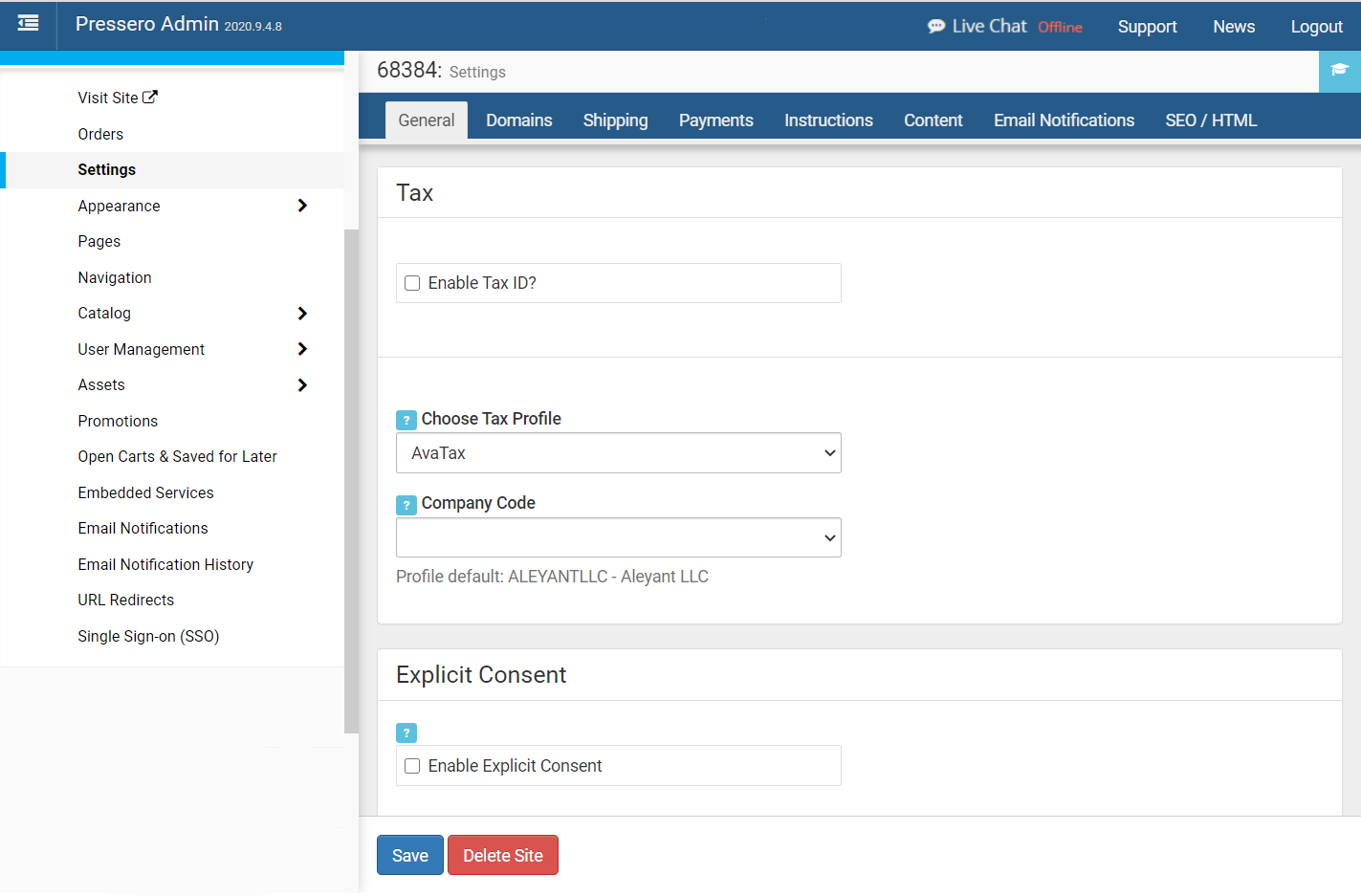The width and height of the screenshot is (1361, 896).
Task: Enable the Tax ID checkbox
Action: click(412, 283)
